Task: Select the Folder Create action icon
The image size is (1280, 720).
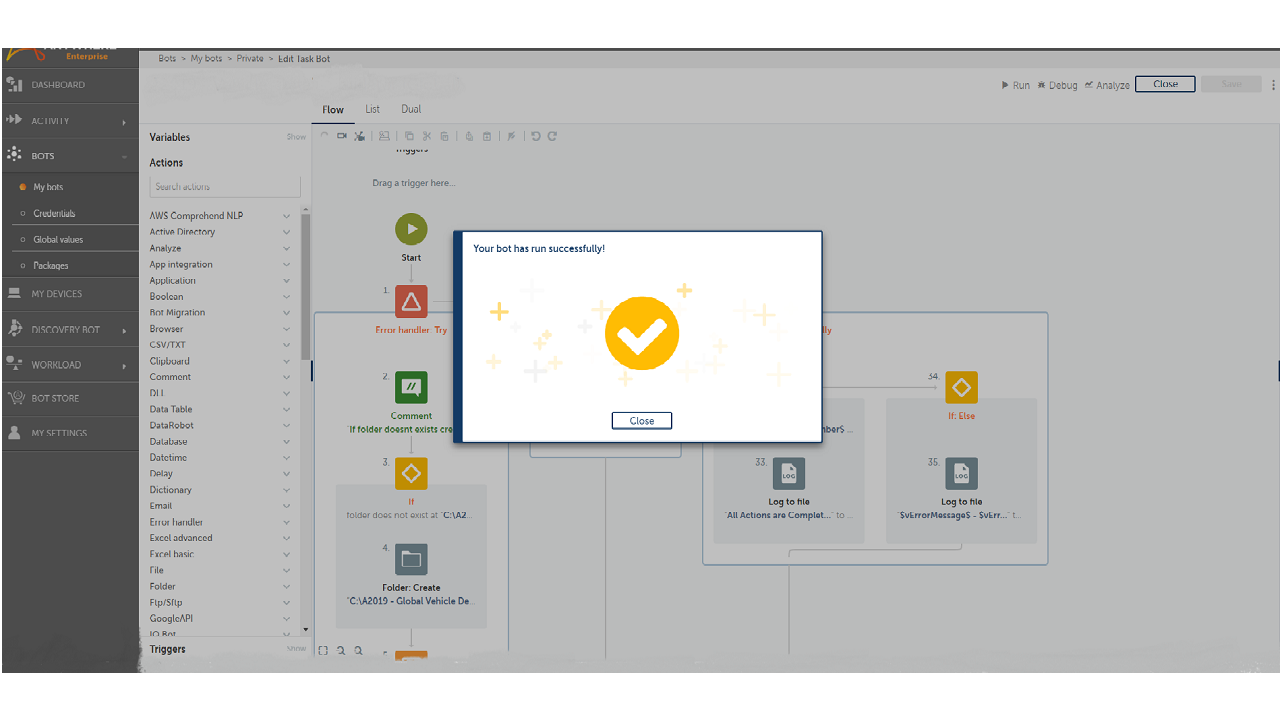Action: pyautogui.click(x=411, y=559)
